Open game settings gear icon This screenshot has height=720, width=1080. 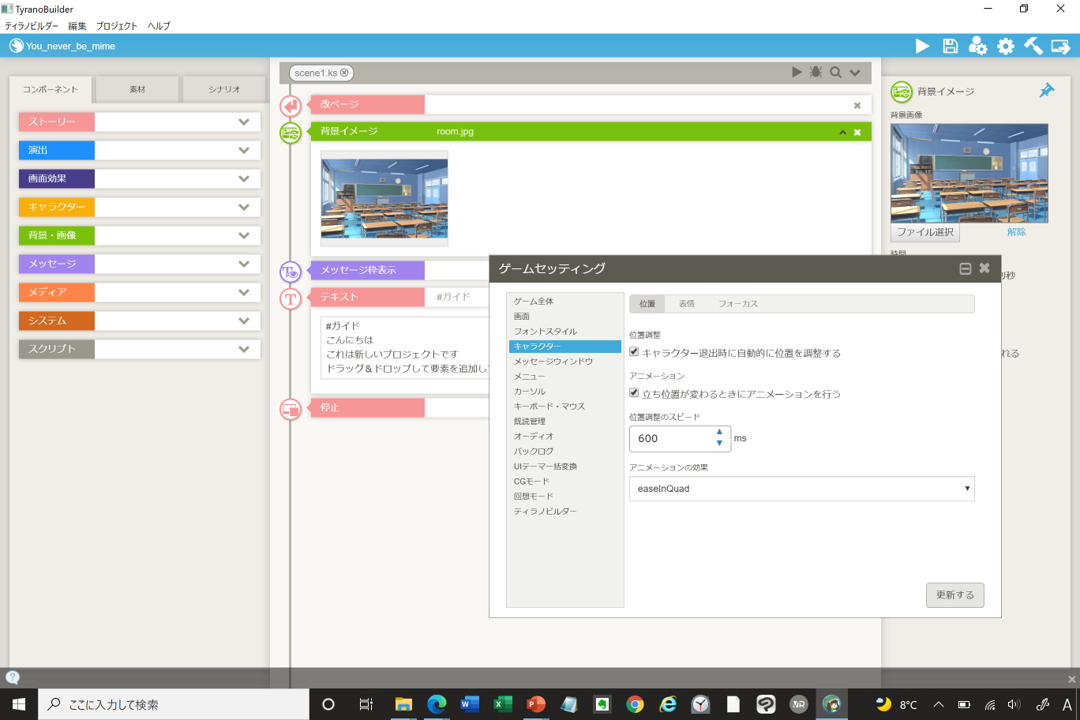point(1005,46)
